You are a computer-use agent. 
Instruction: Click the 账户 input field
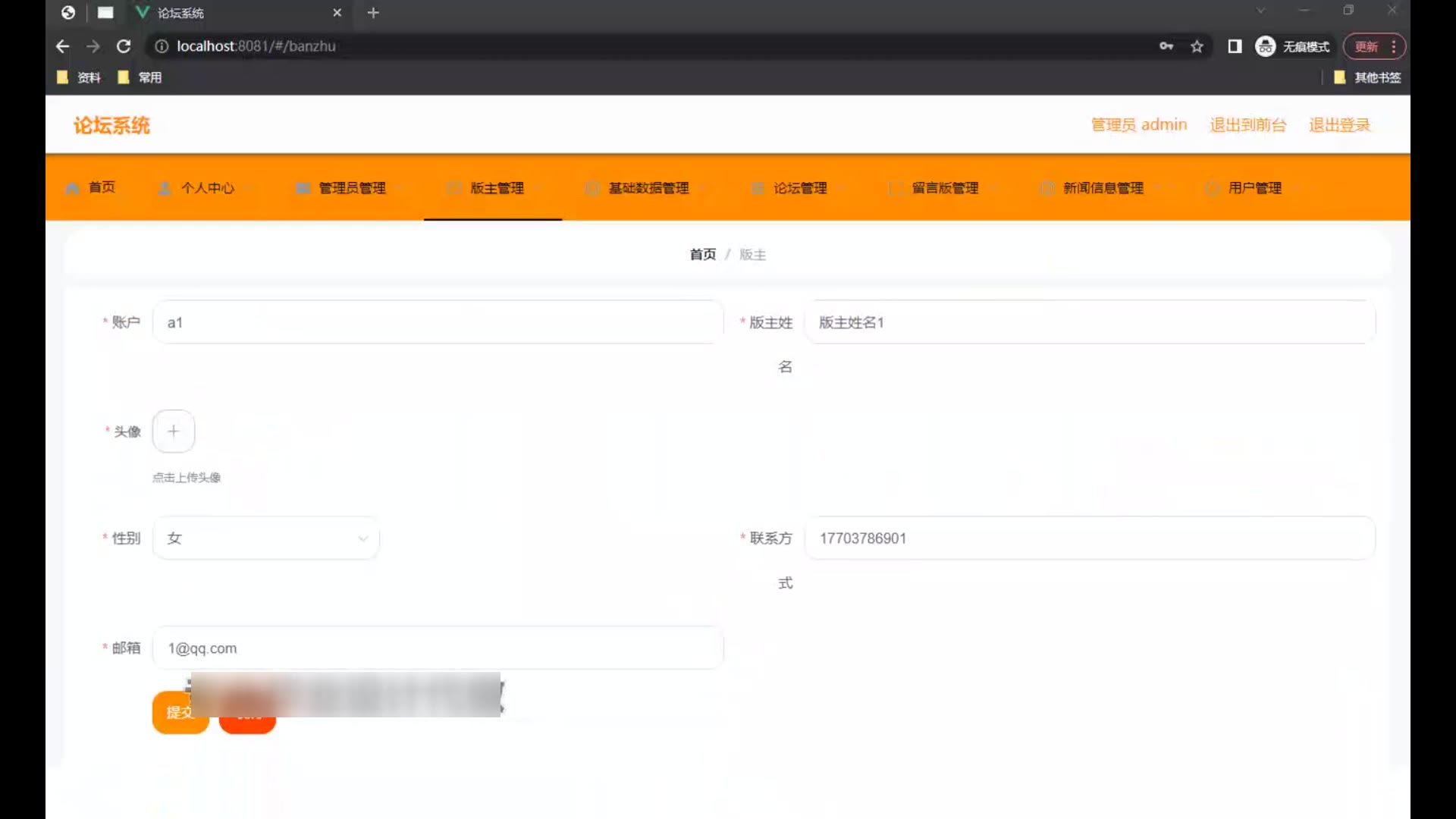[x=438, y=322]
